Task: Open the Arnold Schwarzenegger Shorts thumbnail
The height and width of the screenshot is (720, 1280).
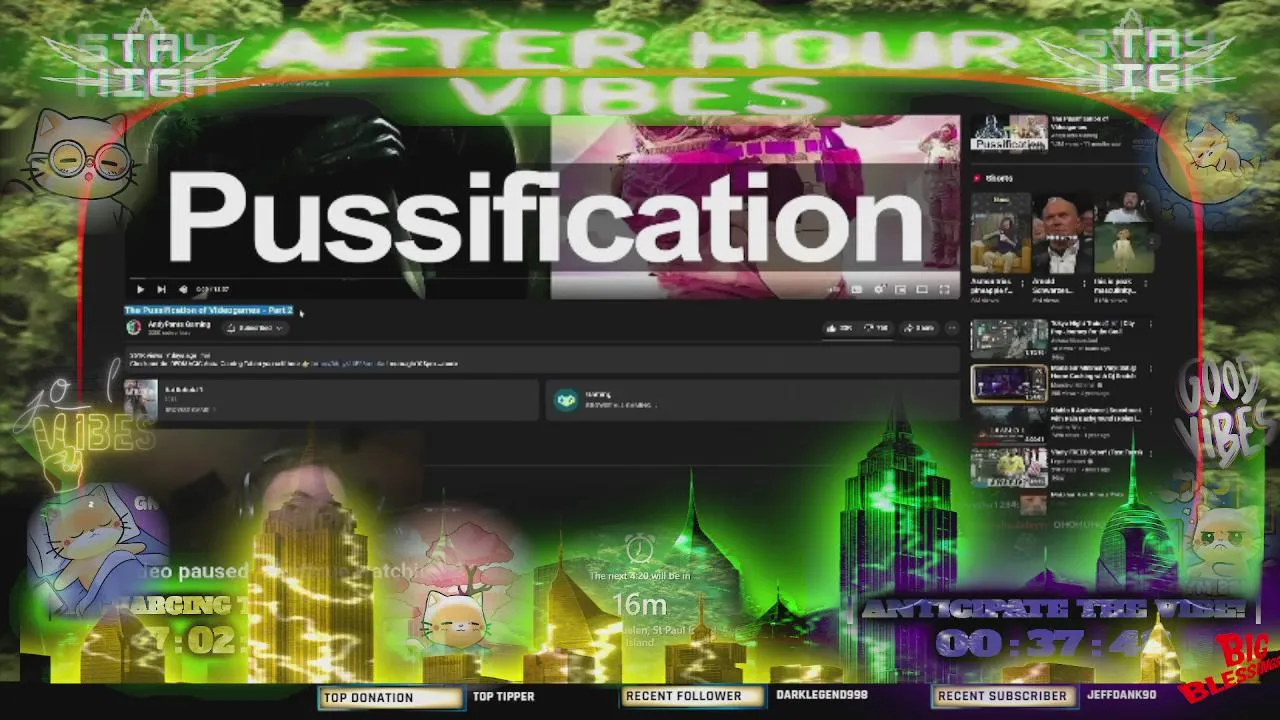Action: [1062, 234]
